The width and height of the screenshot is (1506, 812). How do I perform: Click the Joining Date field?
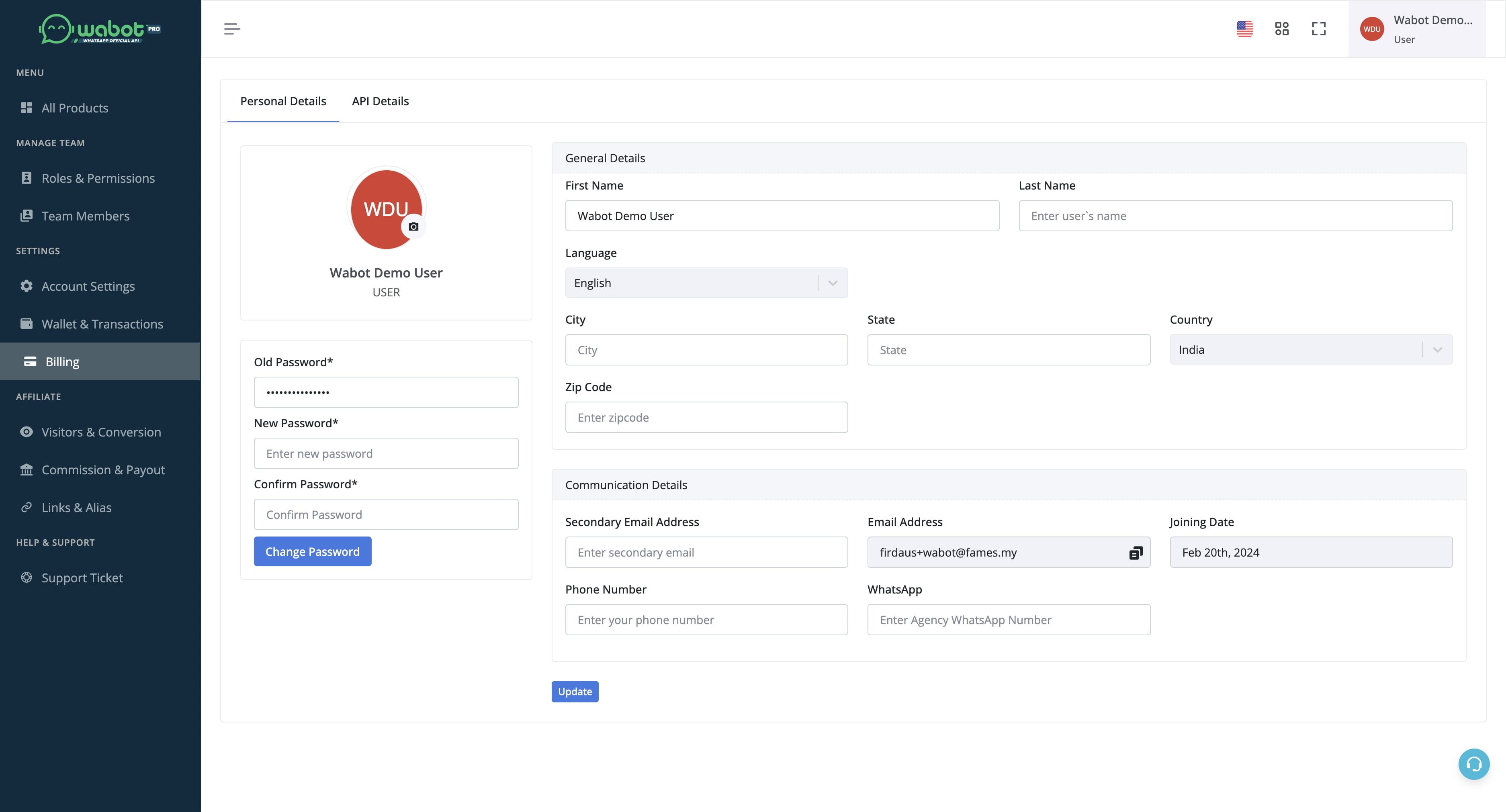click(x=1311, y=552)
